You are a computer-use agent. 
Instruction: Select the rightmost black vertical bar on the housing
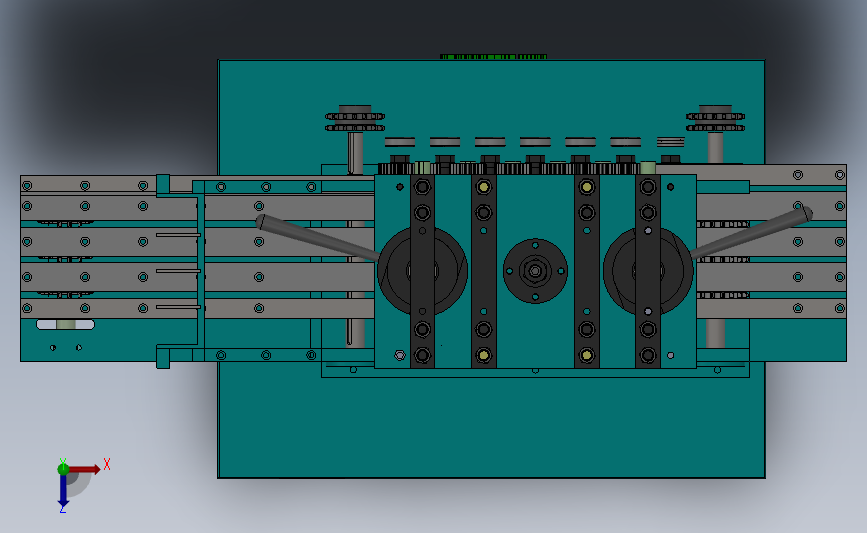click(x=648, y=271)
